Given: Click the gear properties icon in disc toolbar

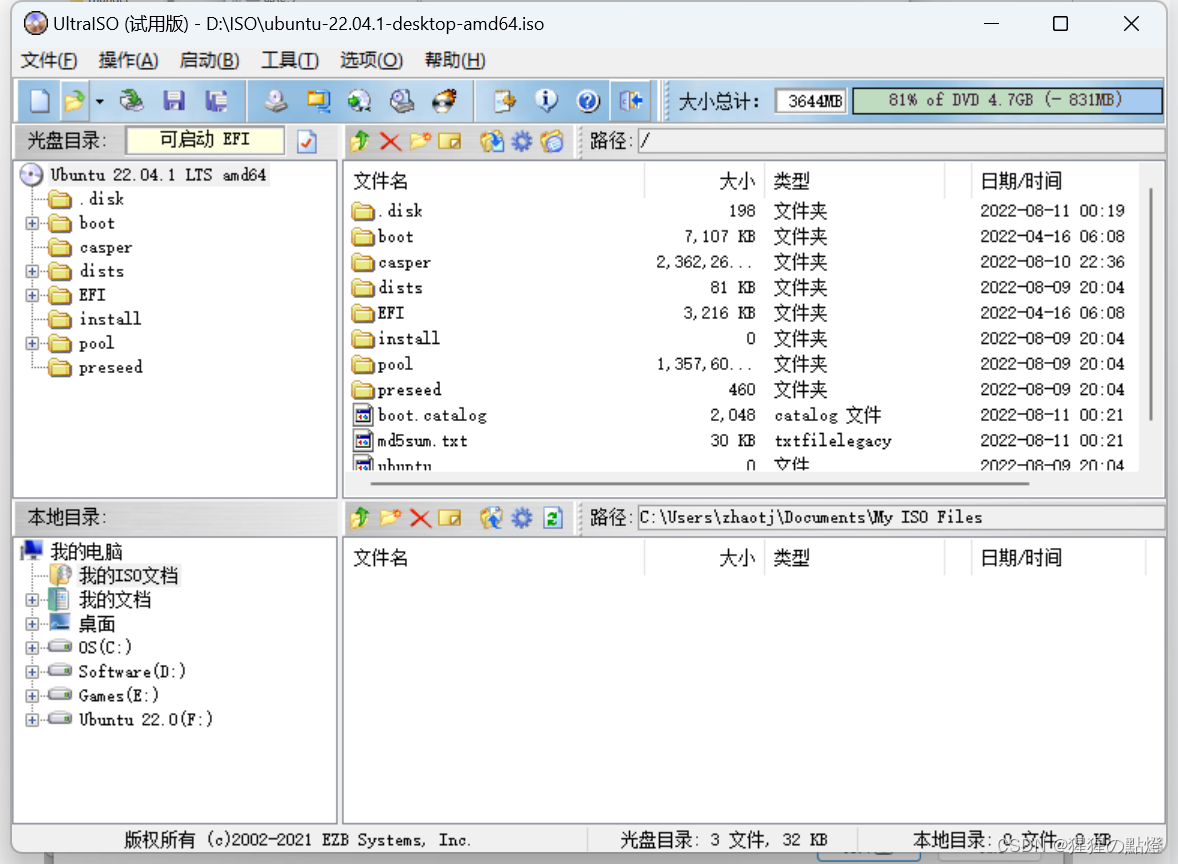Looking at the screenshot, I should pos(521,141).
